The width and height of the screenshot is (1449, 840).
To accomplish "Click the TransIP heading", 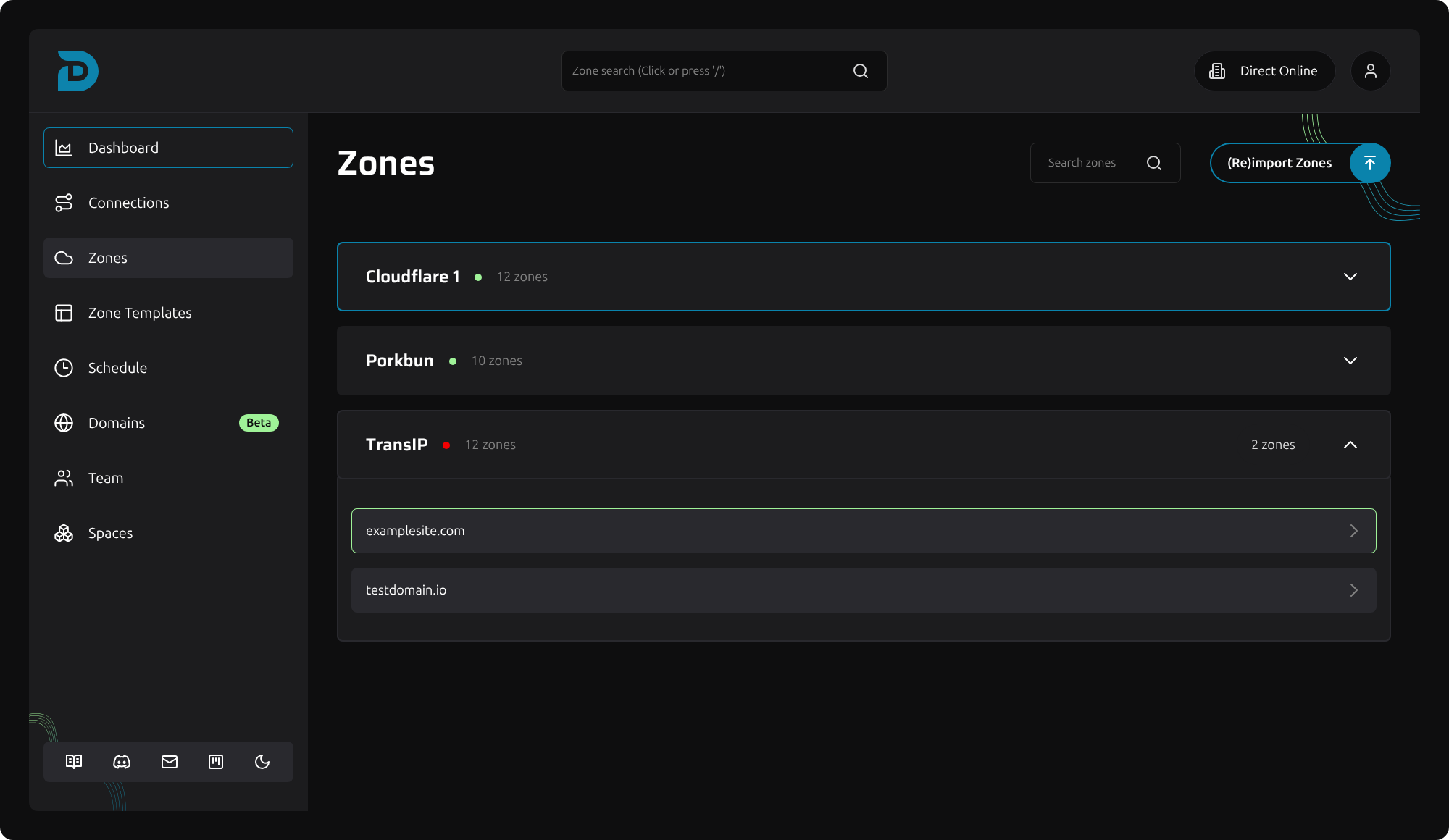I will tap(397, 445).
